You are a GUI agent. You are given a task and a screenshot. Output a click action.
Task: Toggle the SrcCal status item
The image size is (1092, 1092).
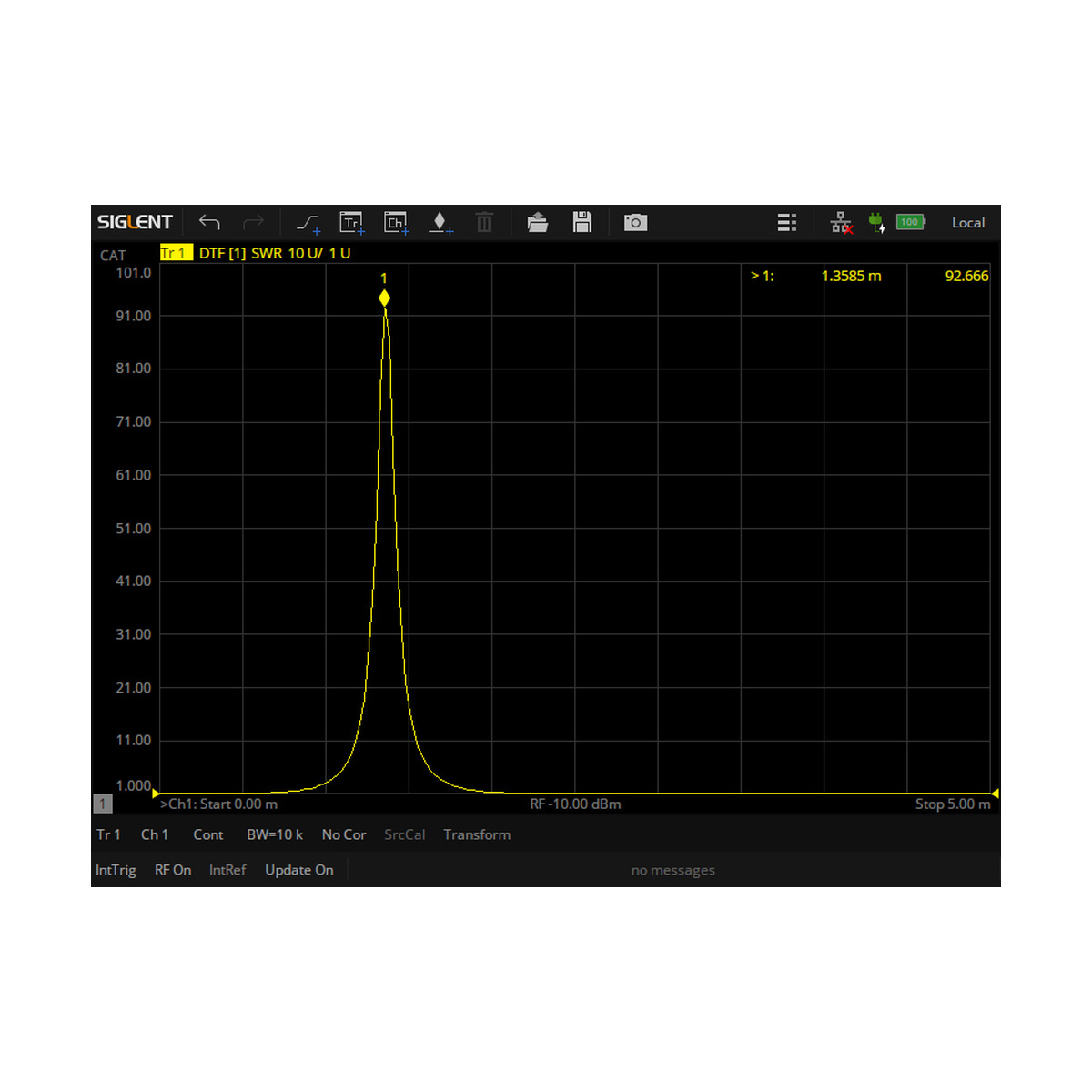click(405, 834)
